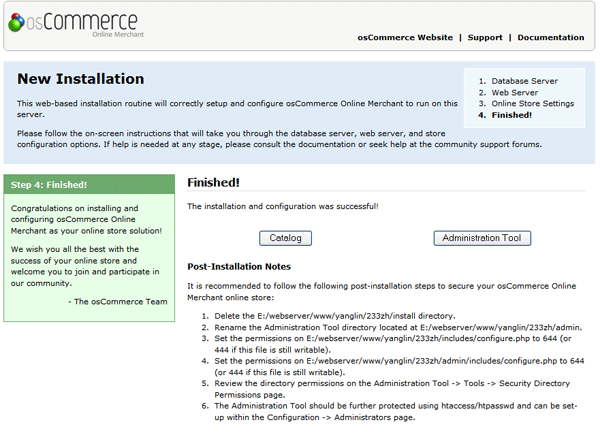Viewport: 600px width, 433px height.
Task: Click the bold Finished! step in list
Action: point(511,115)
